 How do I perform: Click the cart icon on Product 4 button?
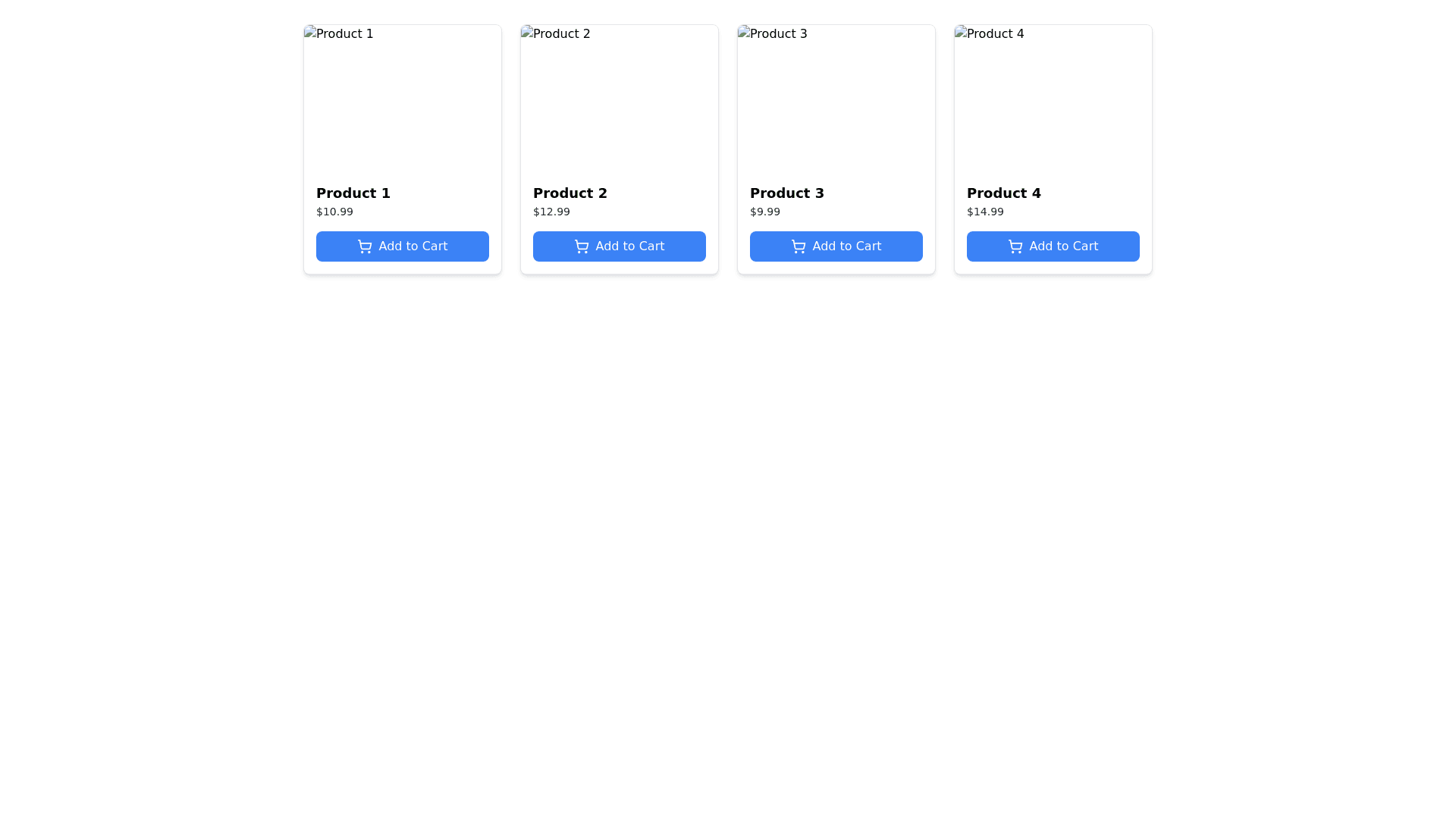pos(1015,246)
